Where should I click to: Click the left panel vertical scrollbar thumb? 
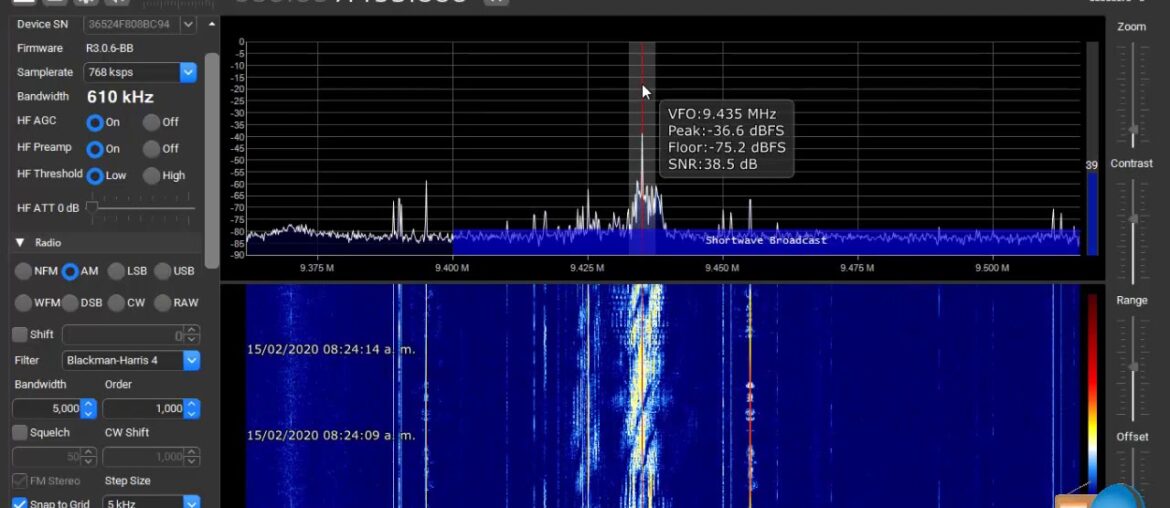pyautogui.click(x=212, y=160)
